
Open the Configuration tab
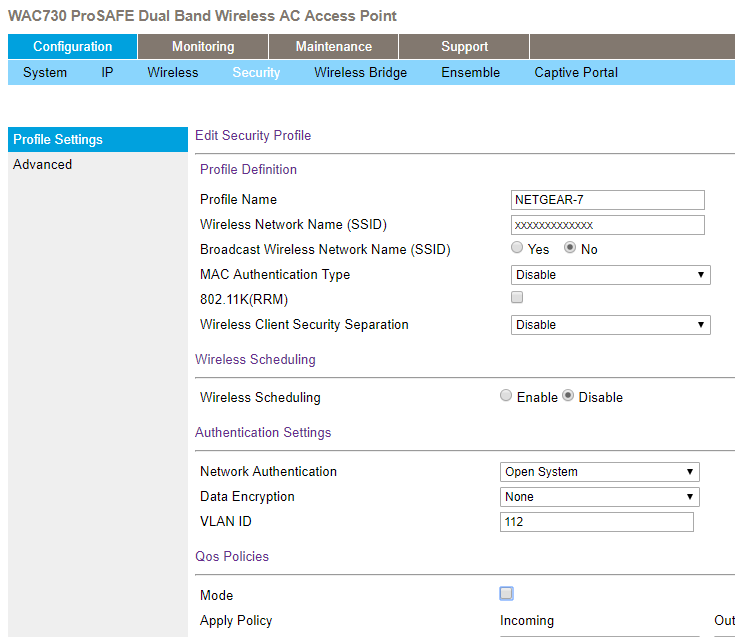(73, 46)
